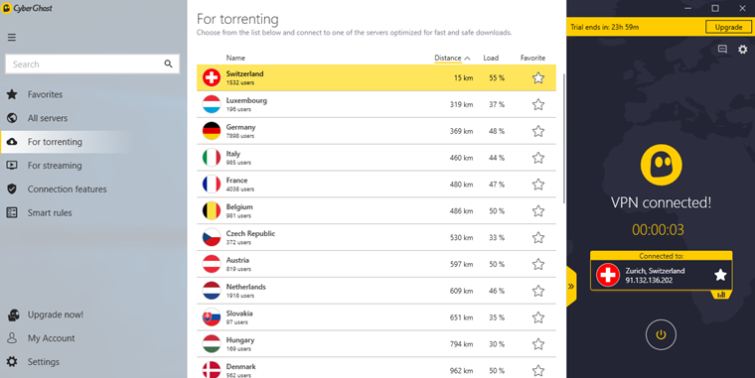Image resolution: width=755 pixels, height=378 pixels.
Task: Sort the list by Load column
Action: coord(491,58)
